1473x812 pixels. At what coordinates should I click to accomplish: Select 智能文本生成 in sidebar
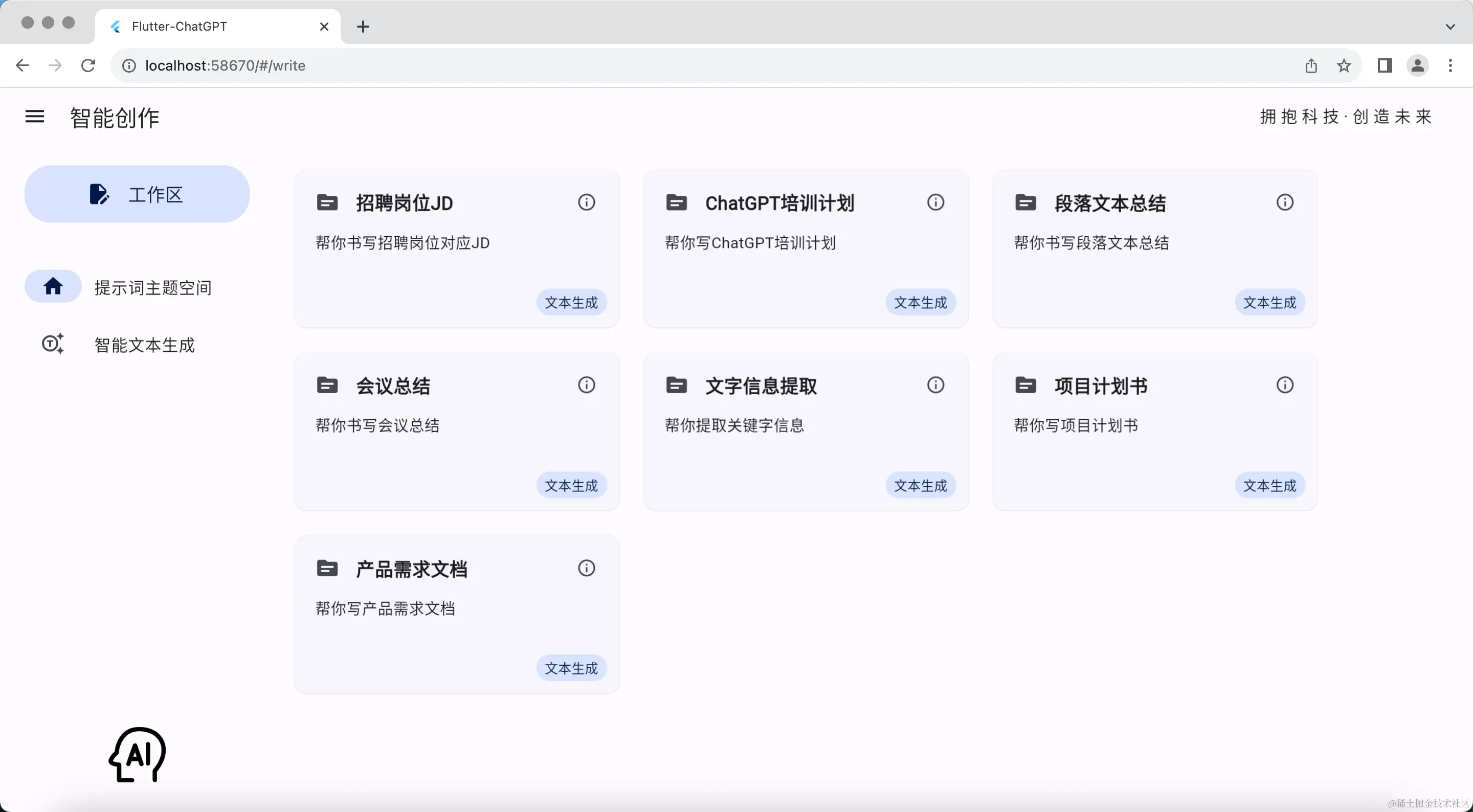click(144, 345)
